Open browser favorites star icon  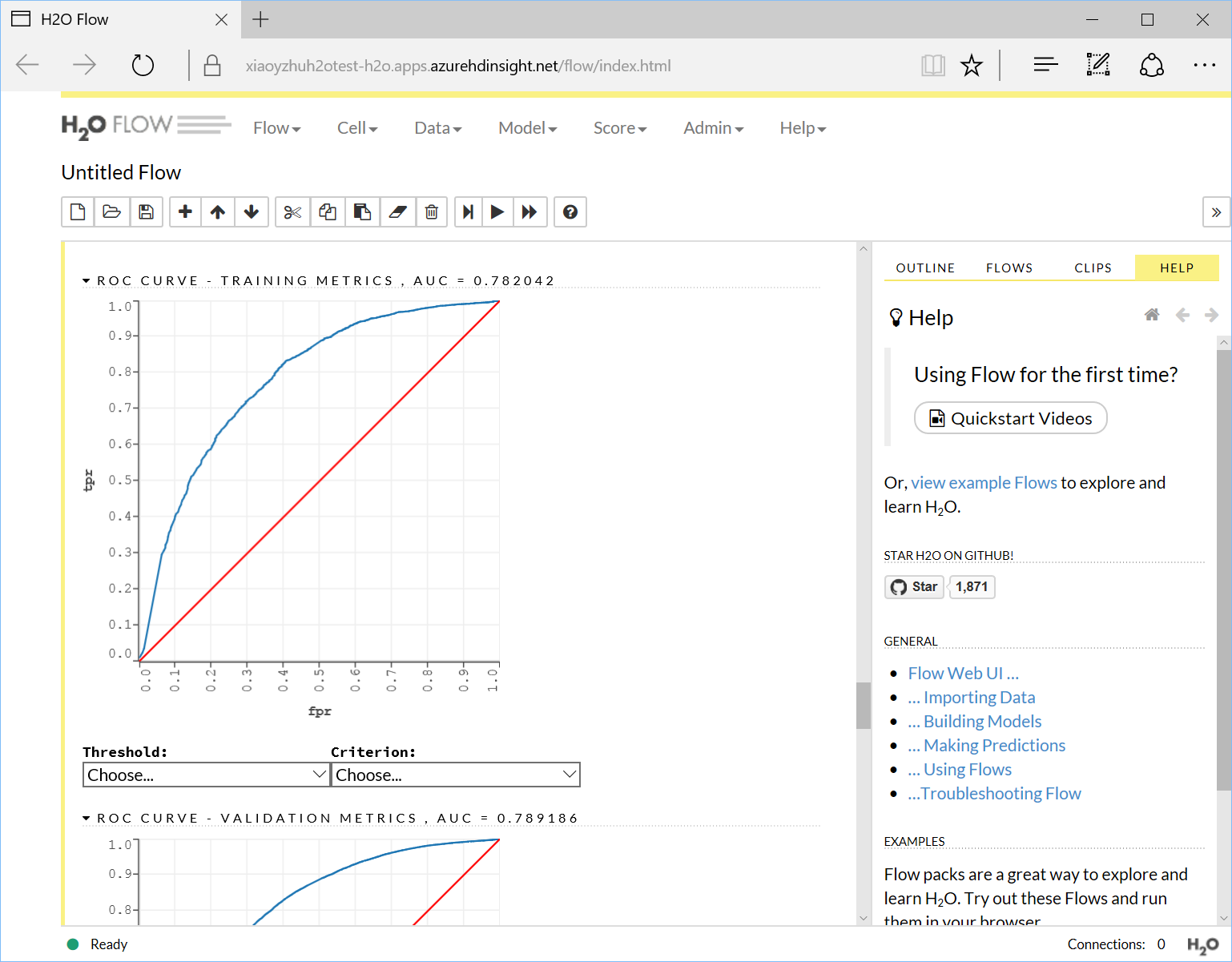click(972, 66)
